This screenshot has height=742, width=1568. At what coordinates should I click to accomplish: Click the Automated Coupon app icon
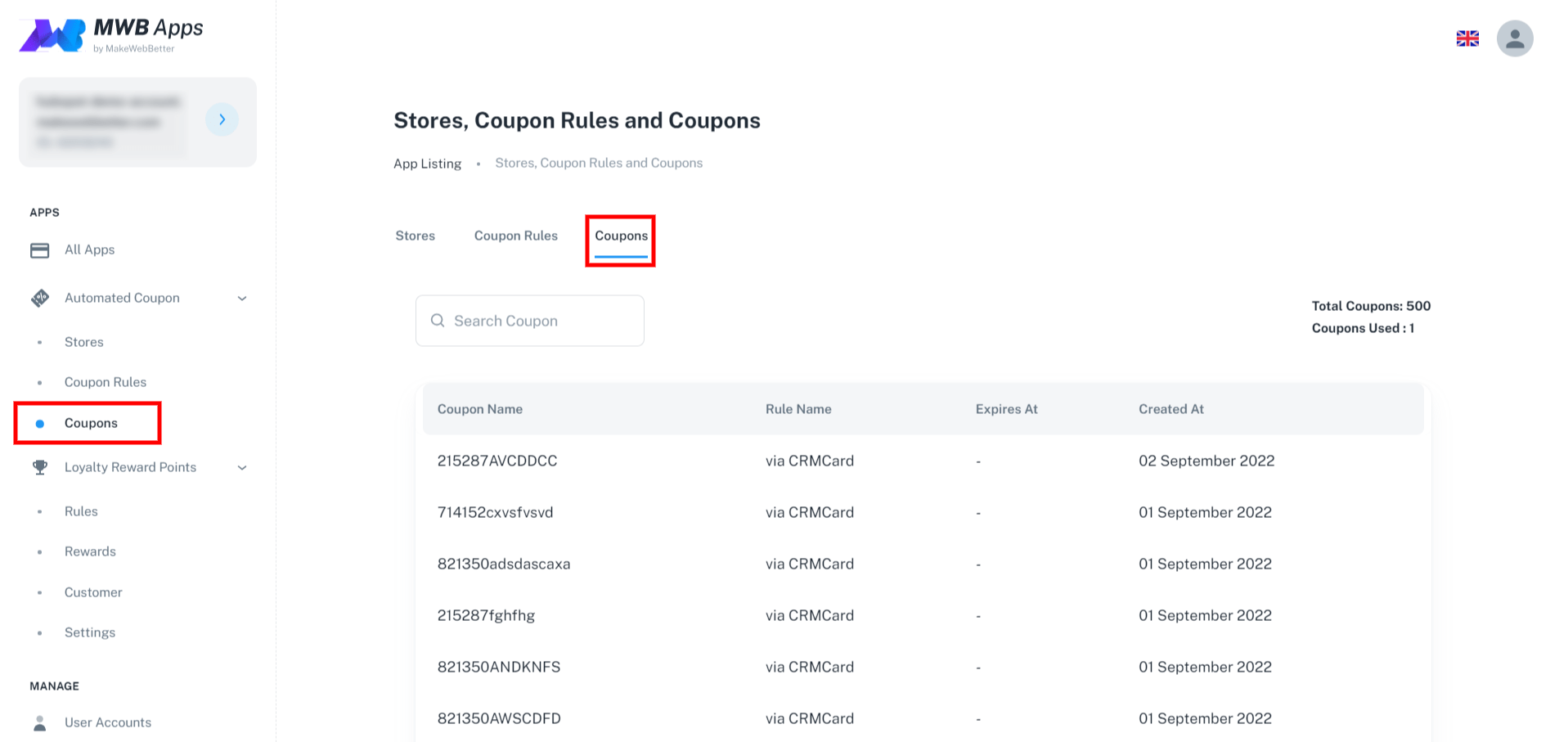tap(39, 298)
